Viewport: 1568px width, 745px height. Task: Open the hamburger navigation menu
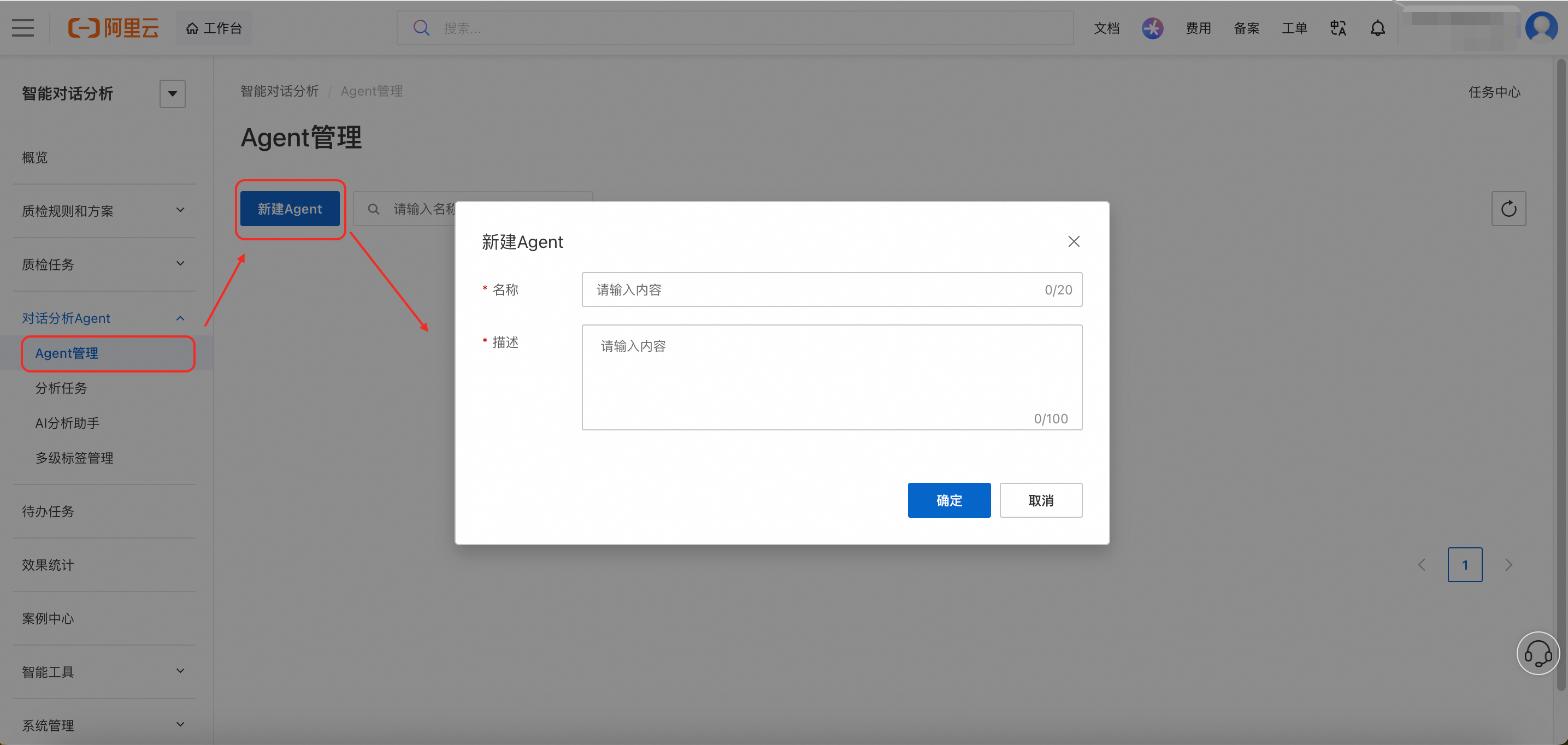23,28
